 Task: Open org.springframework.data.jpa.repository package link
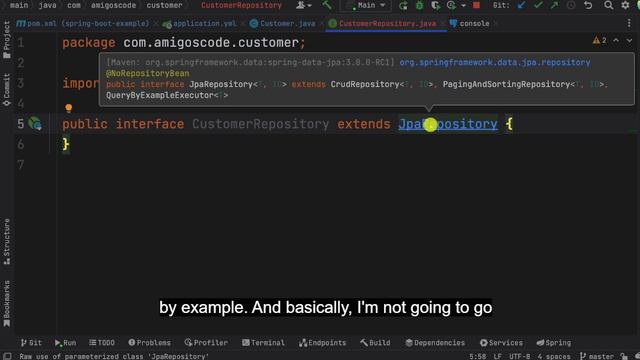495,62
